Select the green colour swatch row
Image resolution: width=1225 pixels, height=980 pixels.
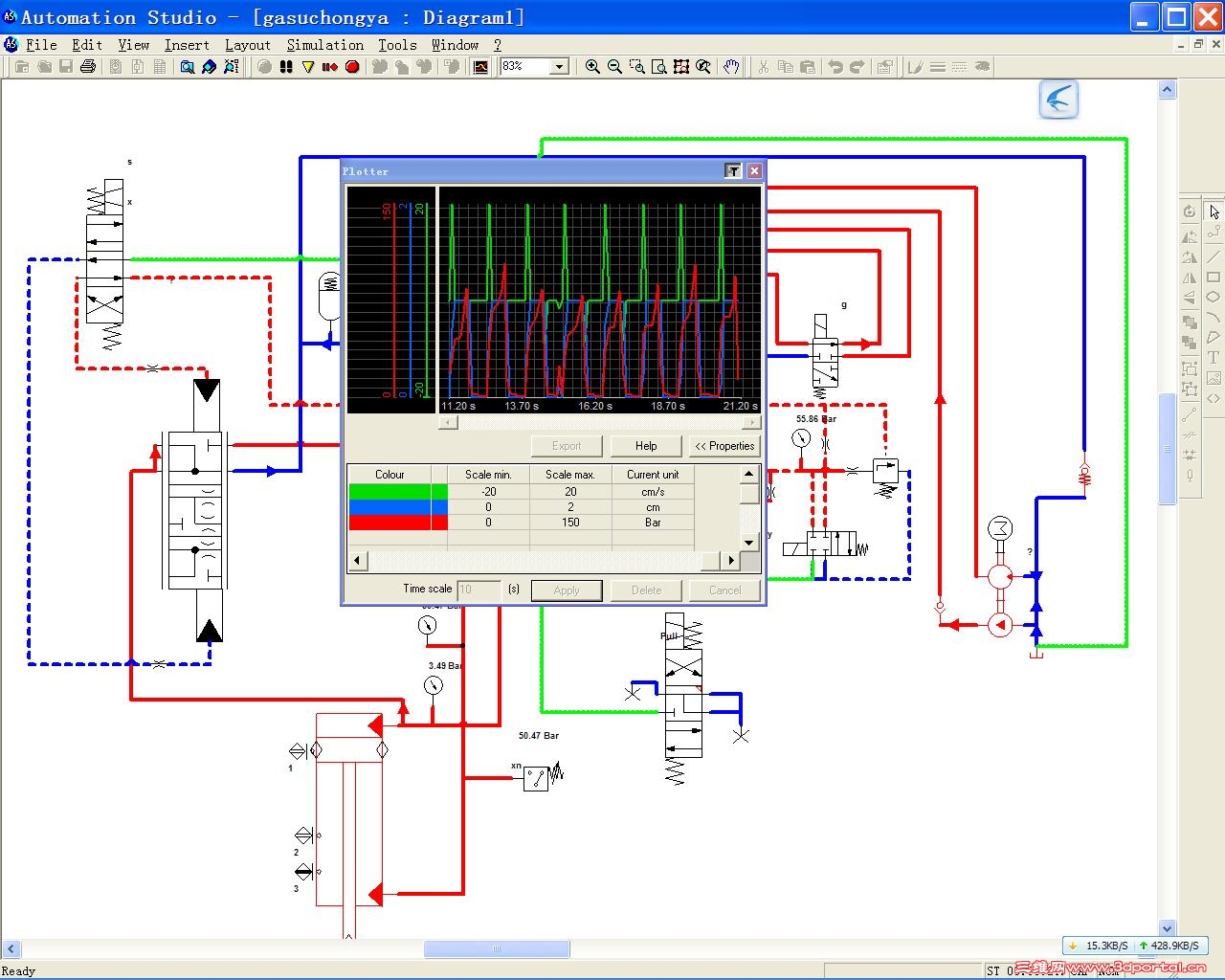398,492
